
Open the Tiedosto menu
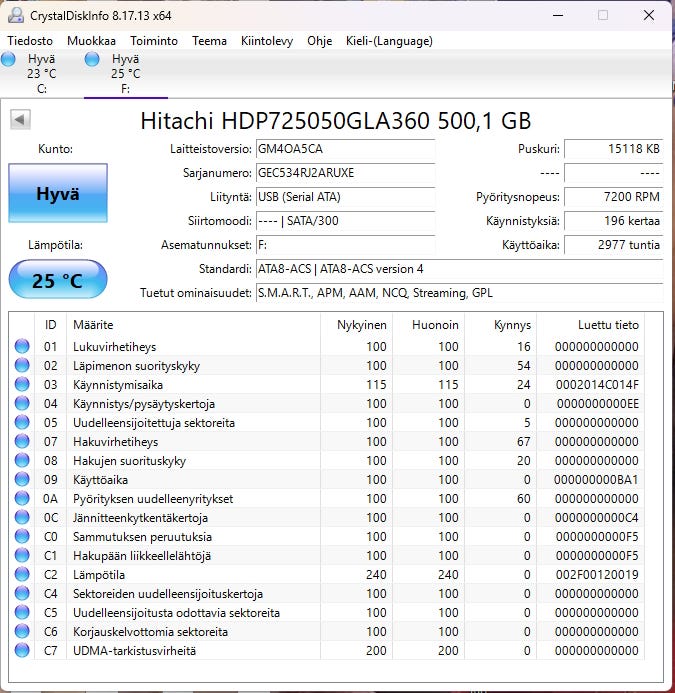[x=30, y=41]
